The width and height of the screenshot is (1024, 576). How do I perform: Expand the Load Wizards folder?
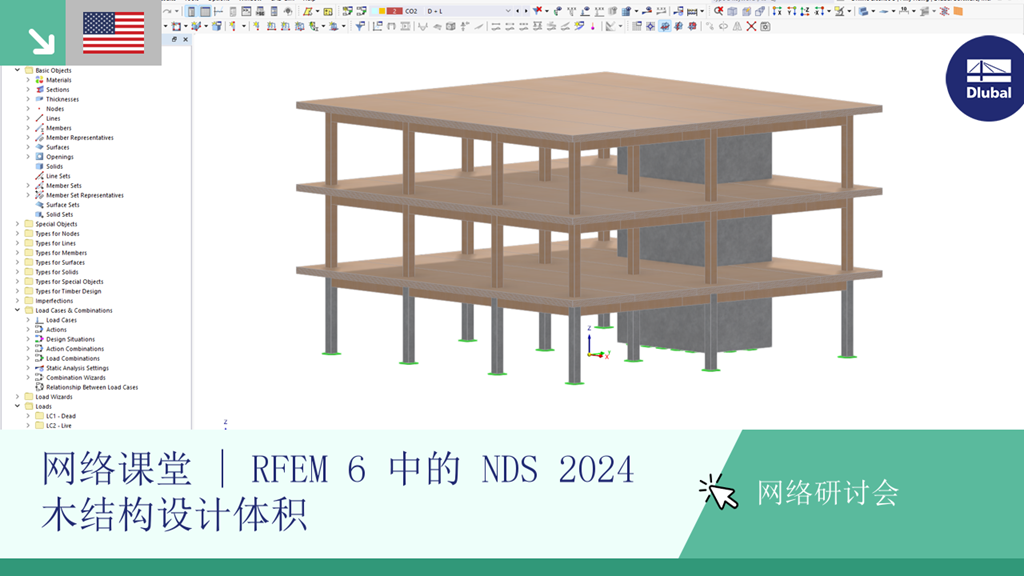[x=18, y=396]
